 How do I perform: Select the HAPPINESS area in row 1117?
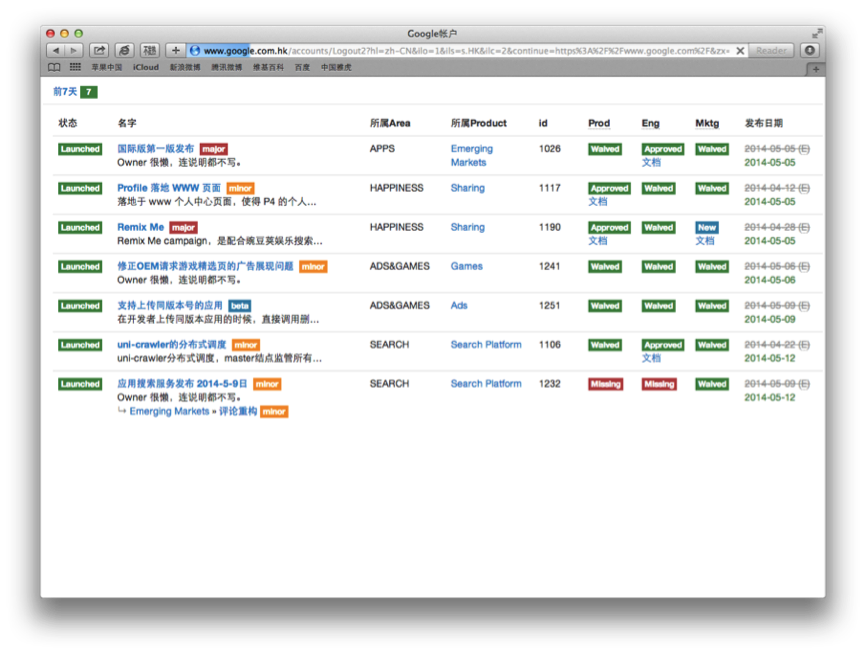click(397, 188)
